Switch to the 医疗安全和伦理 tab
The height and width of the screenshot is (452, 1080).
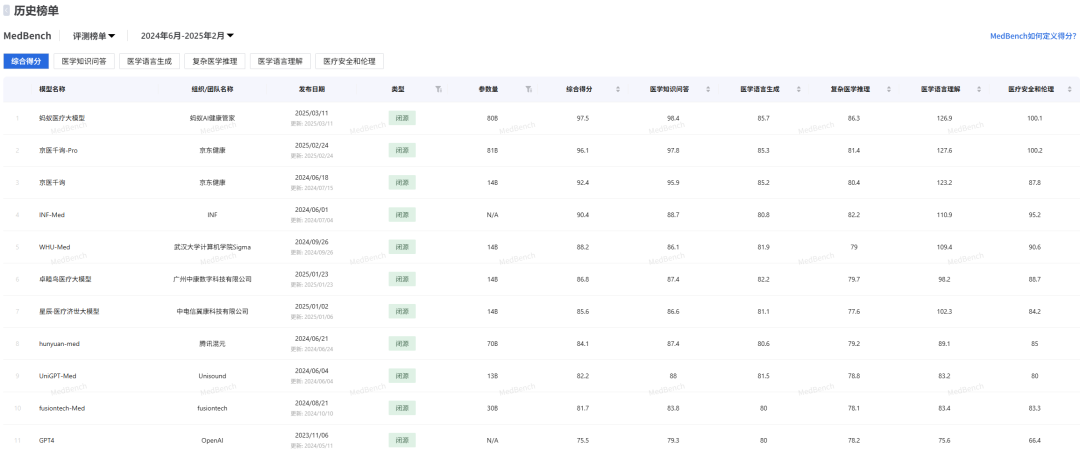click(349, 61)
